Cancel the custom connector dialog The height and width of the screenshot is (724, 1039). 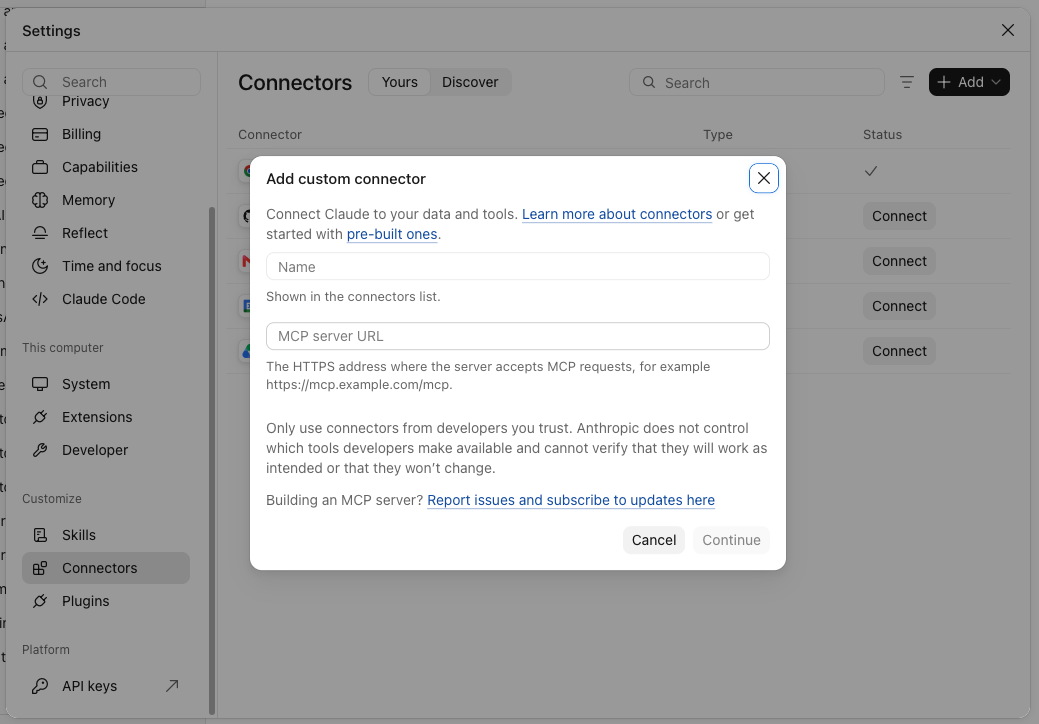click(653, 540)
